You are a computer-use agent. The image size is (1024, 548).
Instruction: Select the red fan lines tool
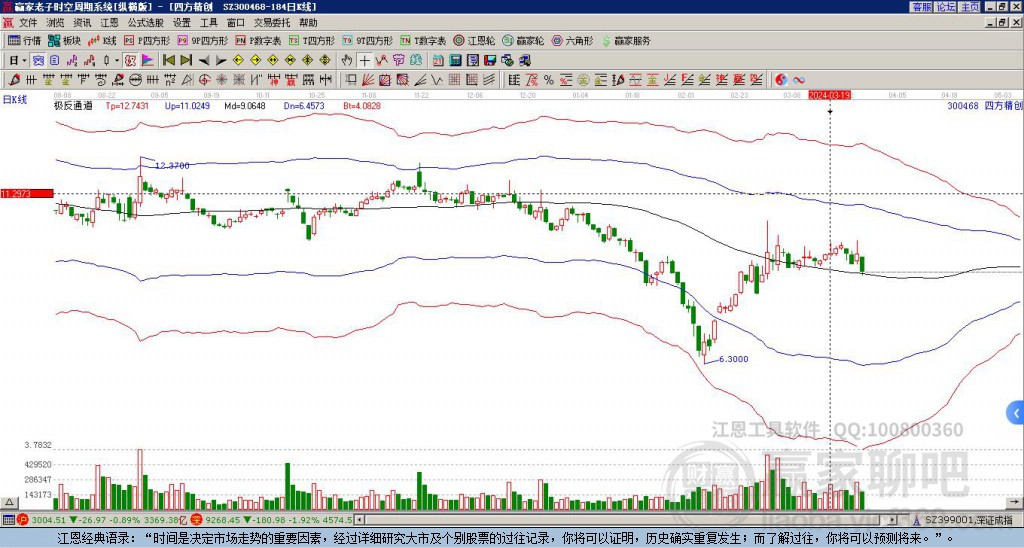coord(368,80)
